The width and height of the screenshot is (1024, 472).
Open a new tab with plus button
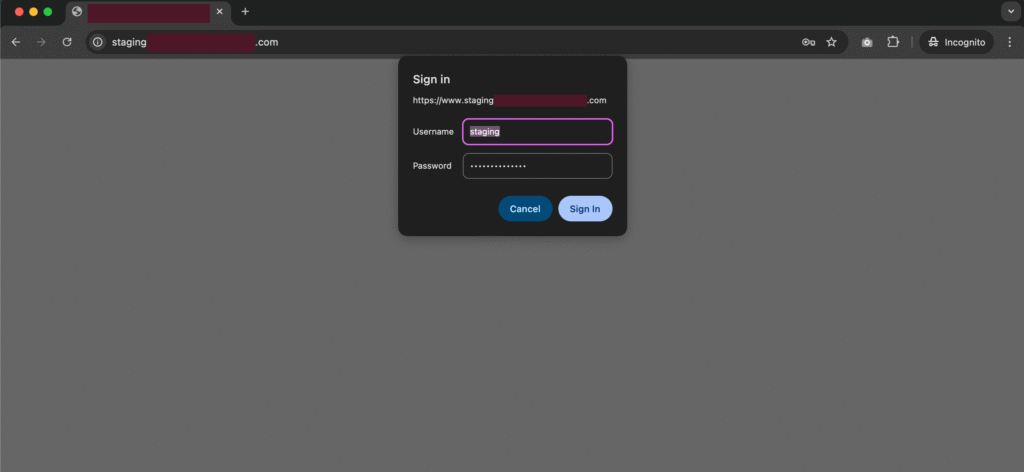245,12
